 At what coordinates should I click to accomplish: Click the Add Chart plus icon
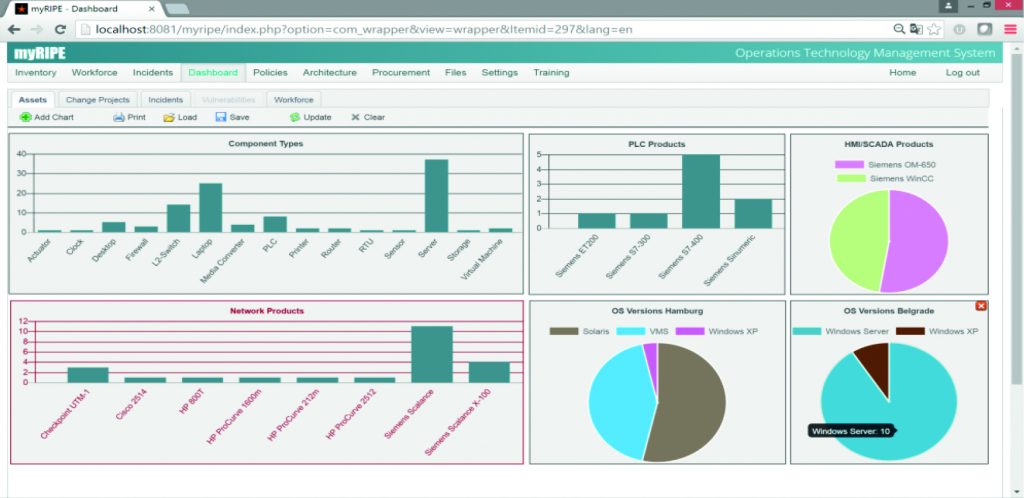click(25, 117)
